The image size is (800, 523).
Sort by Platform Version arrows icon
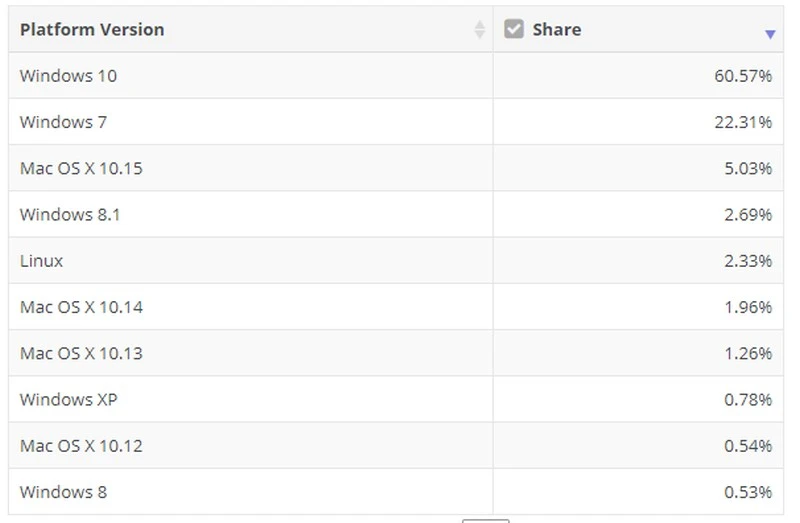(x=479, y=30)
